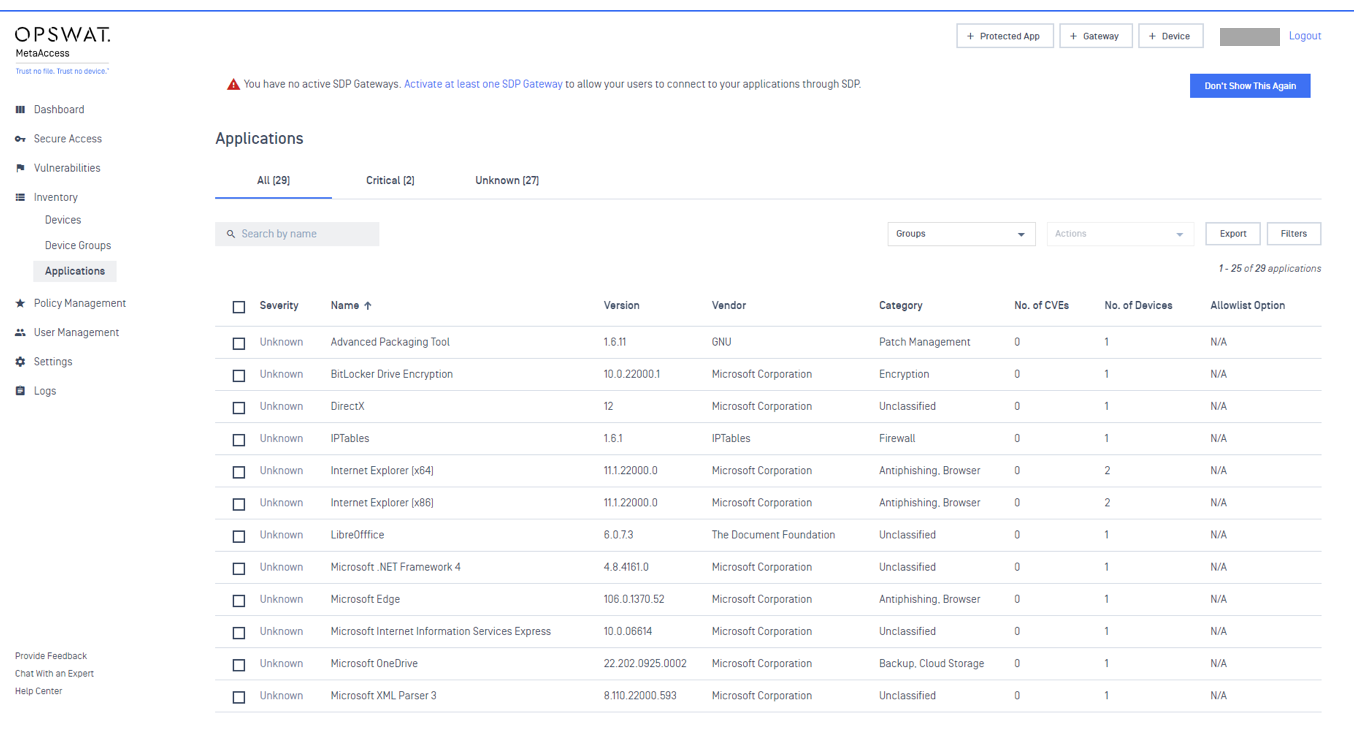The height and width of the screenshot is (732, 1354).
Task: Open the Provide Feedback link
Action: click(51, 656)
